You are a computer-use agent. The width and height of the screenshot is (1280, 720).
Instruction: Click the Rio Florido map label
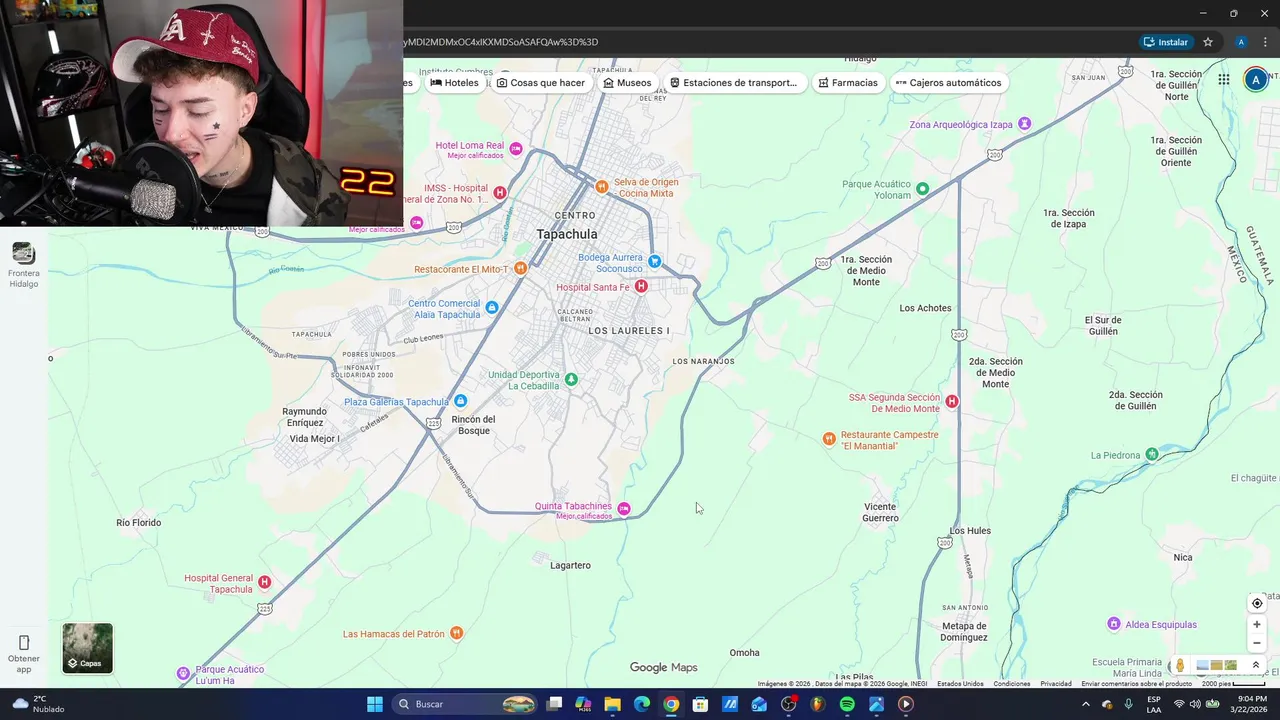138,522
